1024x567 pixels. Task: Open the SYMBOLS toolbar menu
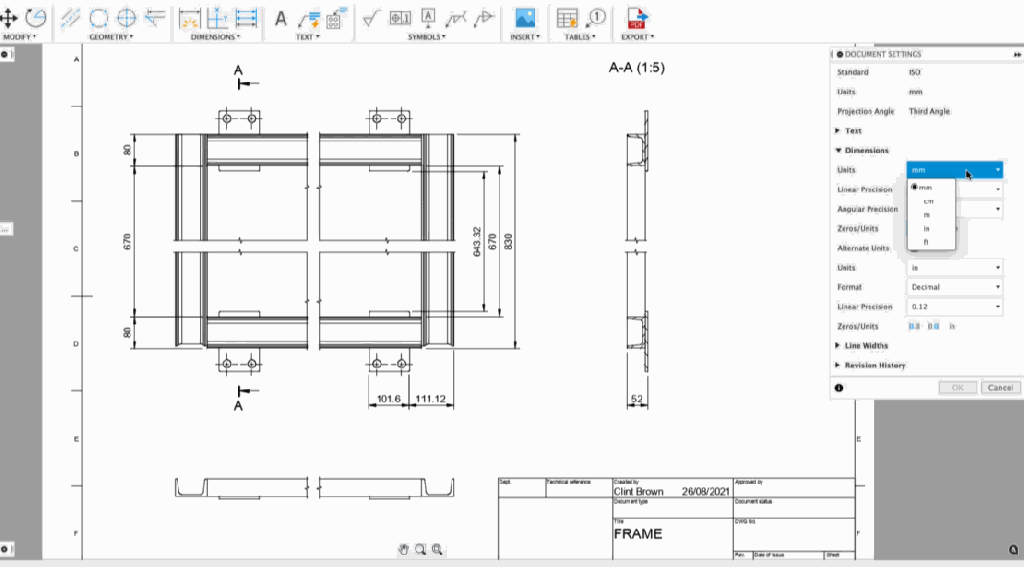click(x=429, y=37)
